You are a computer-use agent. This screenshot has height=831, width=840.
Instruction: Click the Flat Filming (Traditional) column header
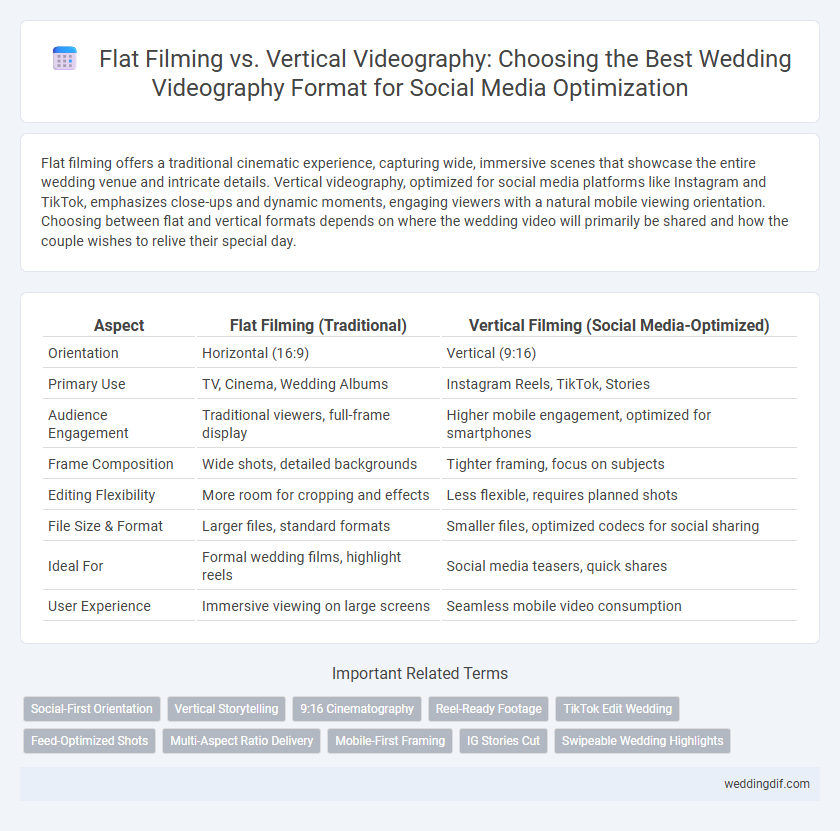[x=318, y=325]
